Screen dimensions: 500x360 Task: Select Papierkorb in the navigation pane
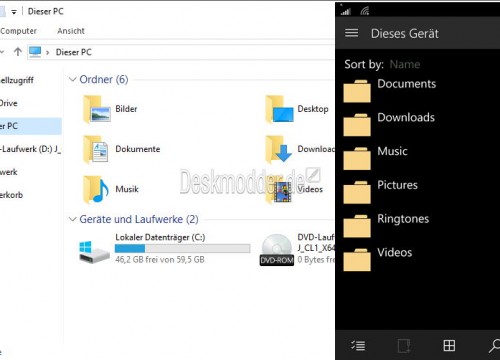[11, 195]
